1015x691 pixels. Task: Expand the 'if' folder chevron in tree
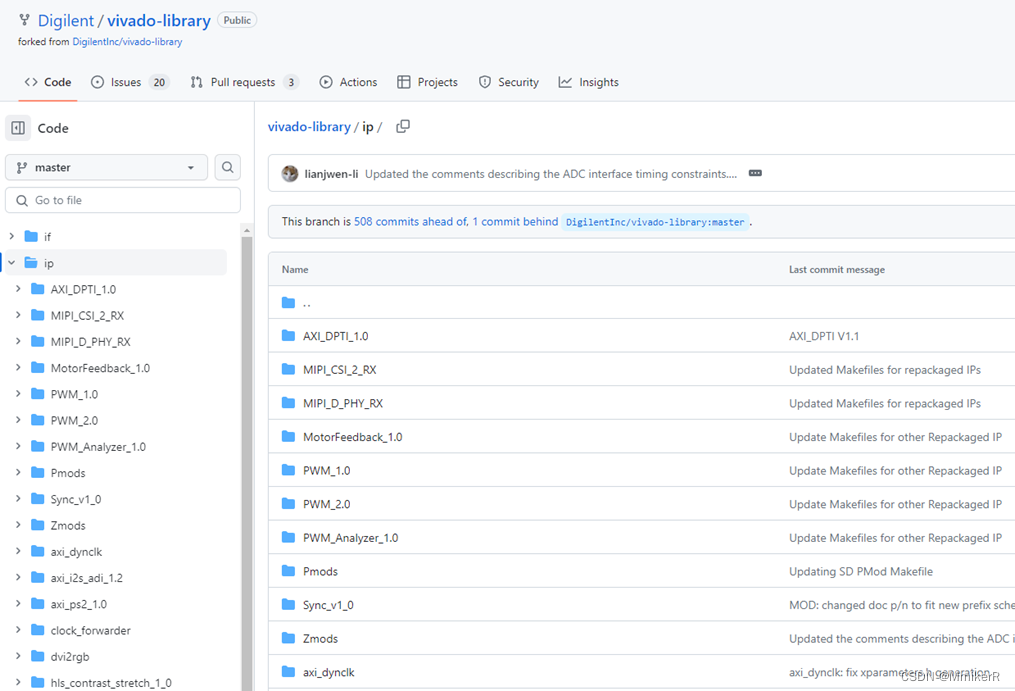(12, 236)
